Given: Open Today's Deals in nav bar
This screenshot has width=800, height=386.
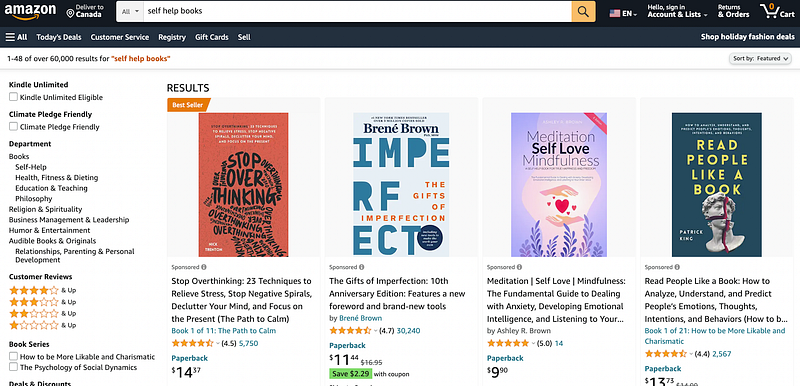Looking at the screenshot, I should 58,37.
